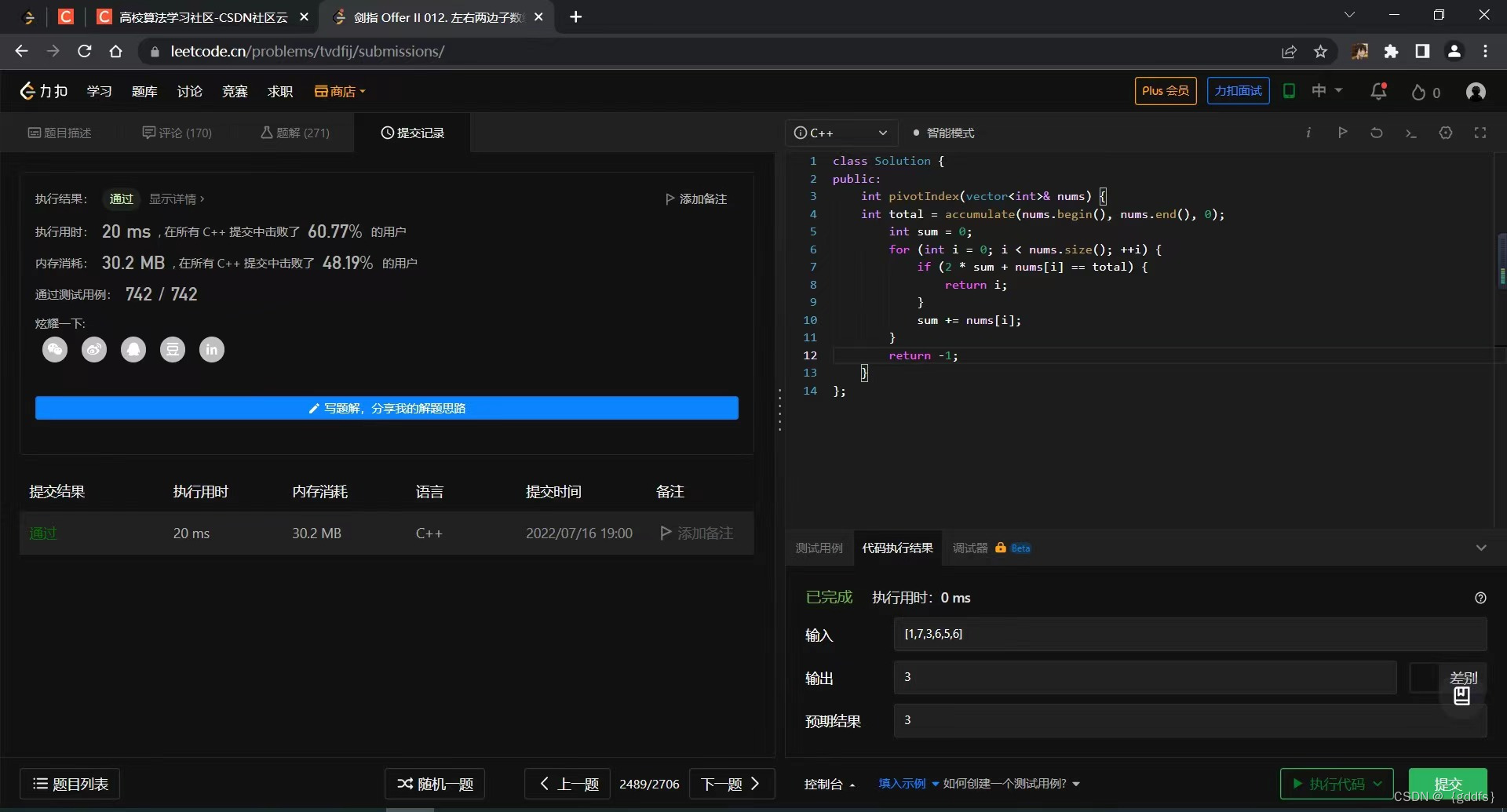Show result details 显示详情
This screenshot has width=1507, height=812.
click(177, 199)
